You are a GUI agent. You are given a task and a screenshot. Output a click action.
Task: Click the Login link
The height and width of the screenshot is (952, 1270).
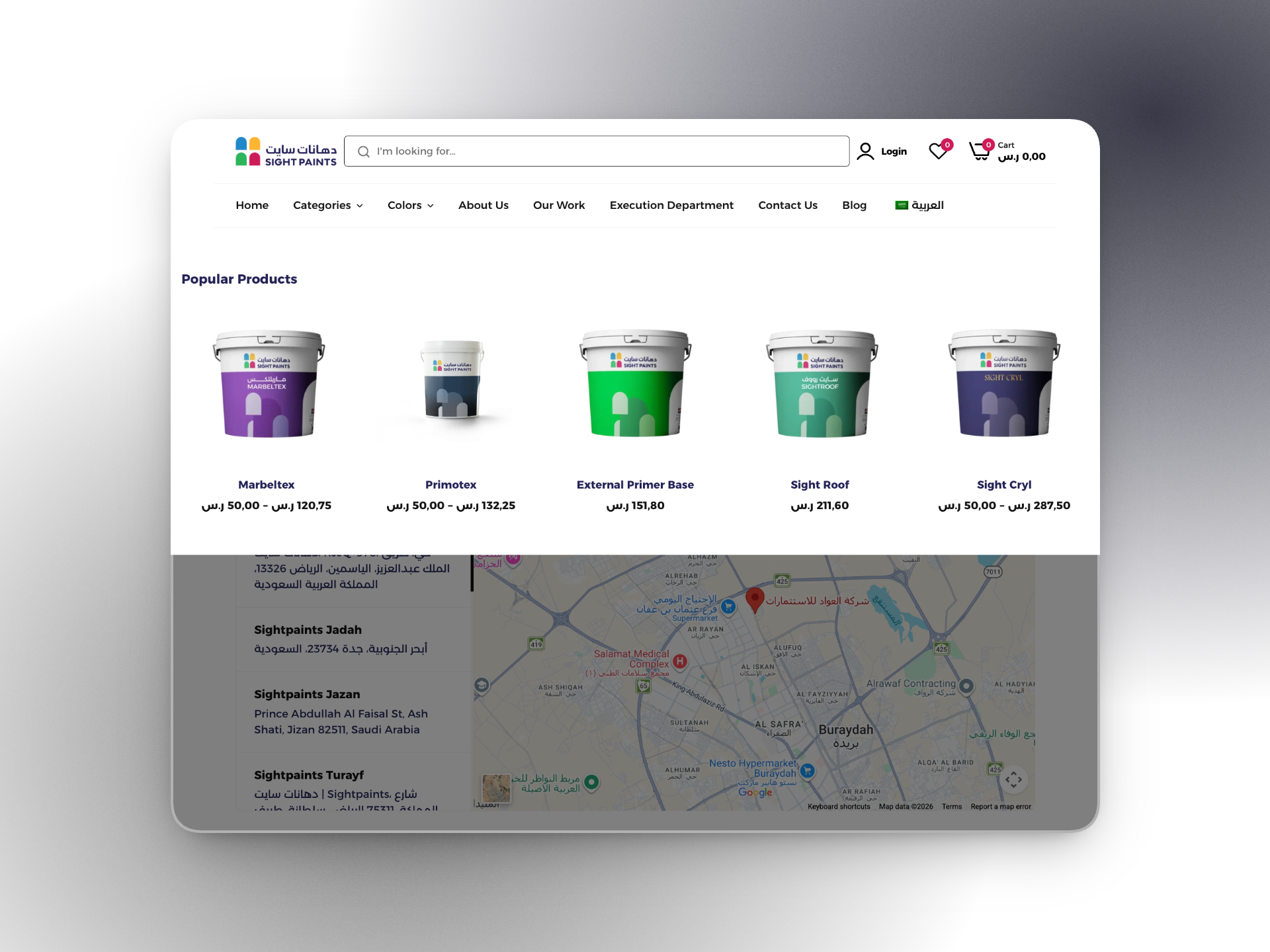click(x=894, y=151)
